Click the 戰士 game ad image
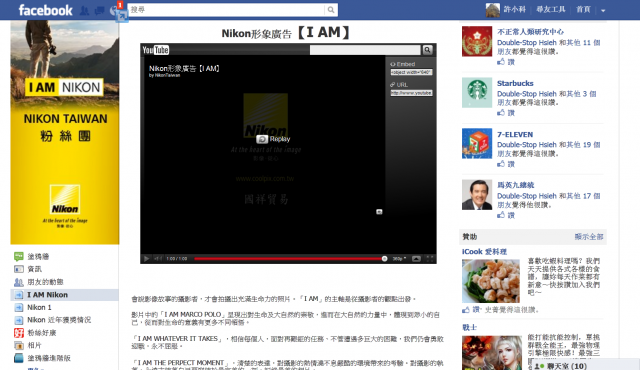 (x=492, y=352)
